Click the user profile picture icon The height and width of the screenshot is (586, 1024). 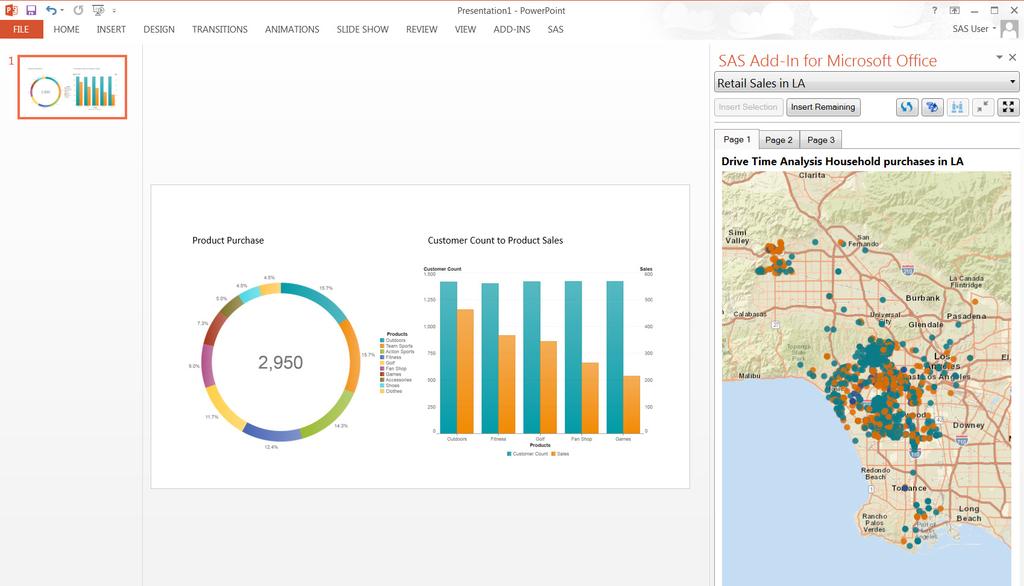pos(1009,29)
